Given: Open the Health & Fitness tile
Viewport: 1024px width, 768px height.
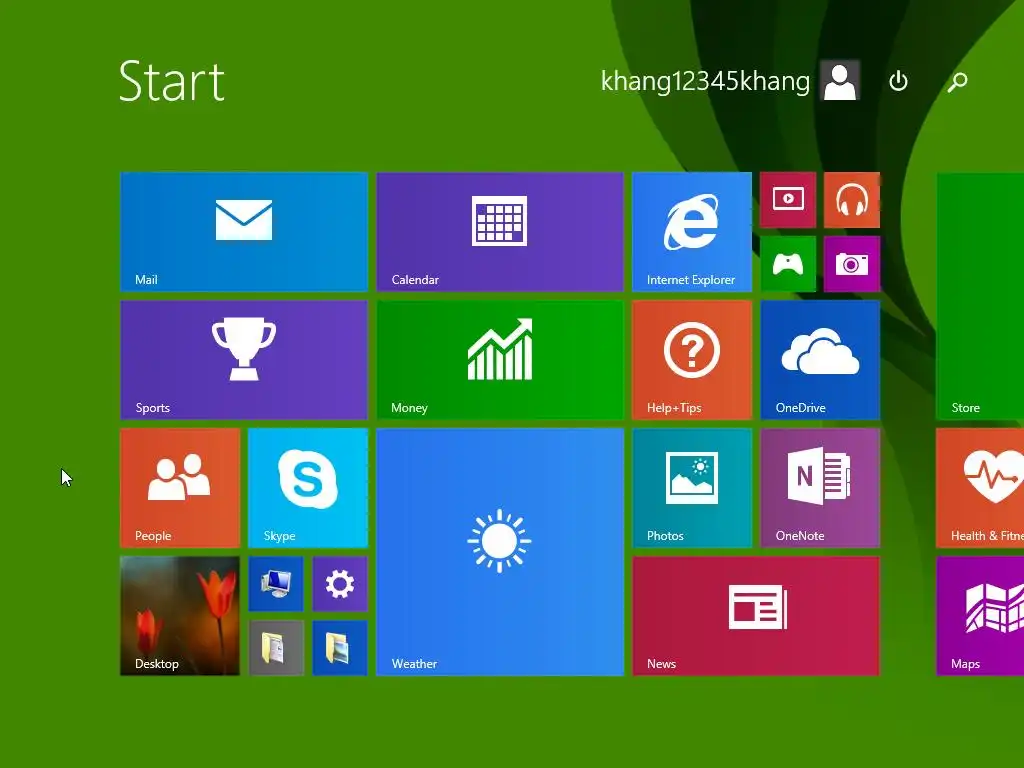Looking at the screenshot, I should click(980, 488).
